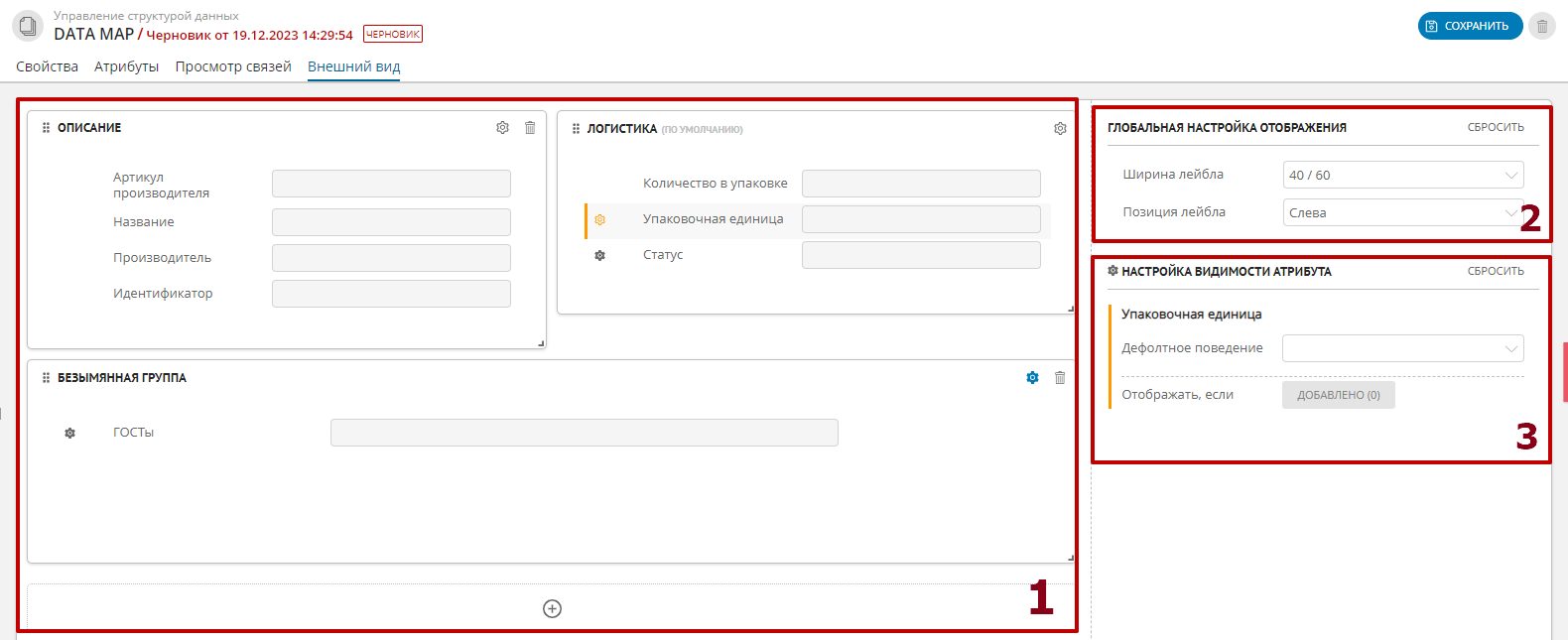
Task: Toggle visibility gear for Упаковочная единица
Action: click(x=599, y=220)
